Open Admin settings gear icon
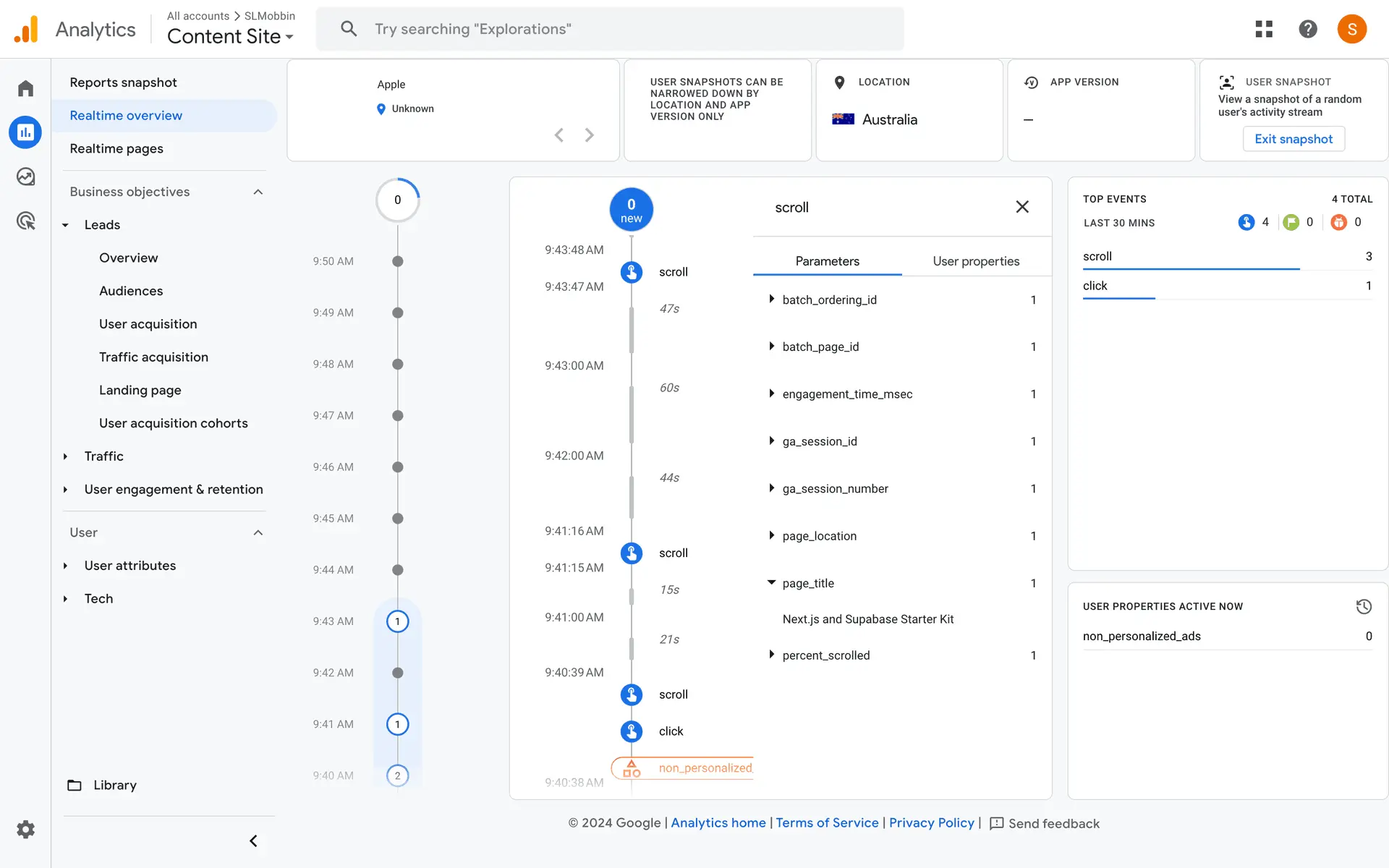The height and width of the screenshot is (868, 1389). [26, 829]
